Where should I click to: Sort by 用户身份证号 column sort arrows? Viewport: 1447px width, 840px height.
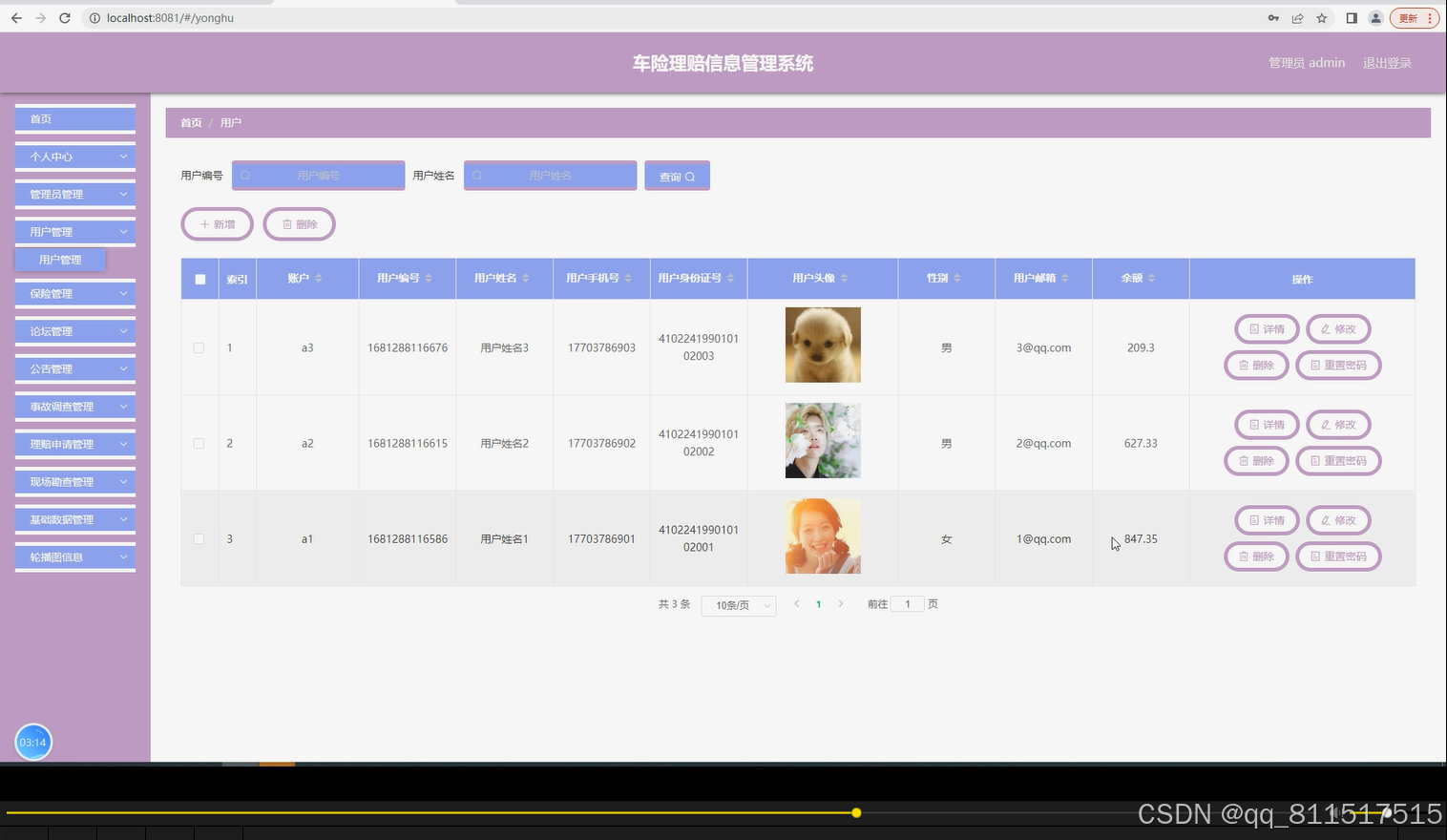pos(730,278)
